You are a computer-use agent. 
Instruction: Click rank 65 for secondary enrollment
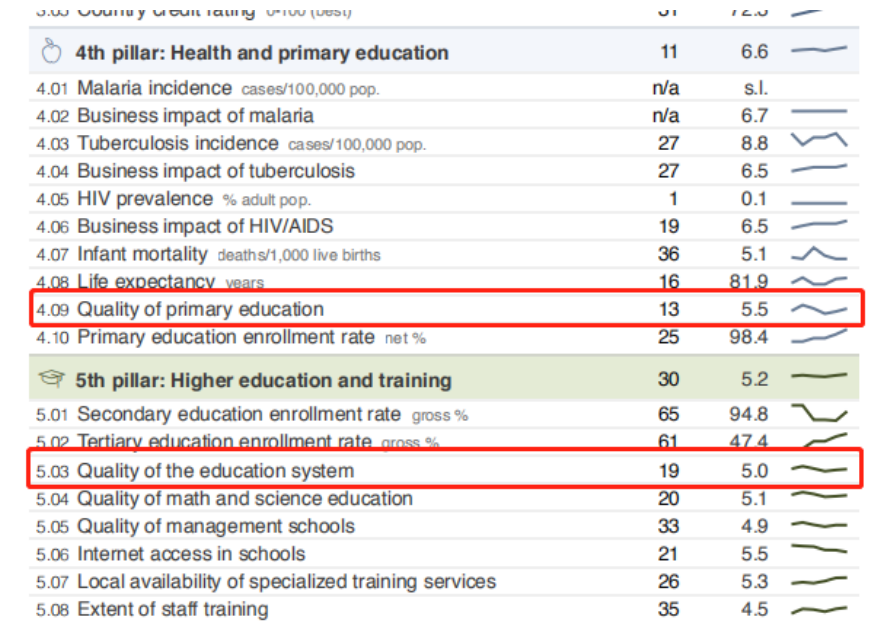[x=668, y=414]
